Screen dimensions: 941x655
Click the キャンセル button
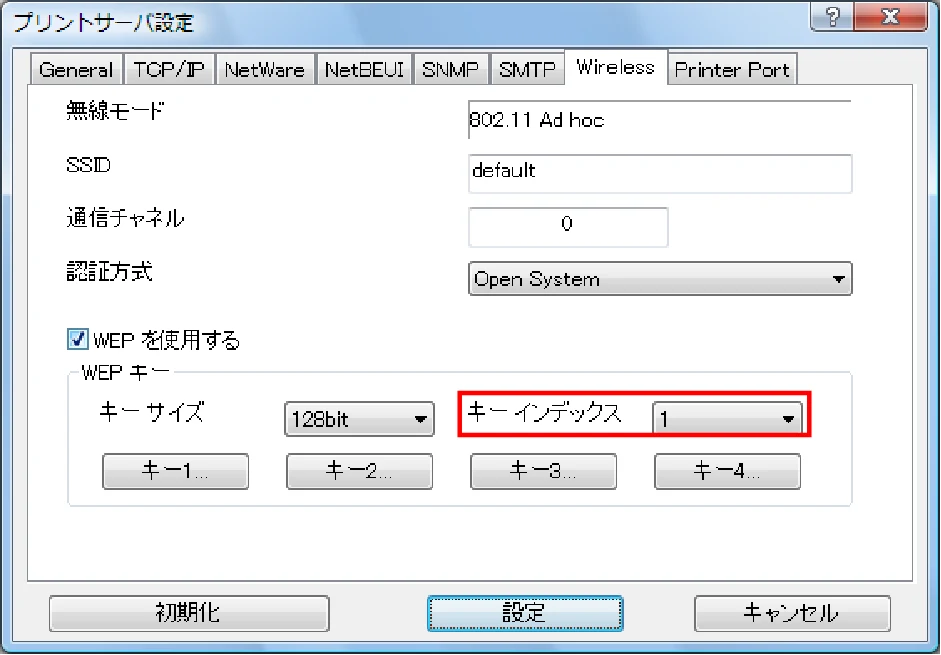(792, 613)
